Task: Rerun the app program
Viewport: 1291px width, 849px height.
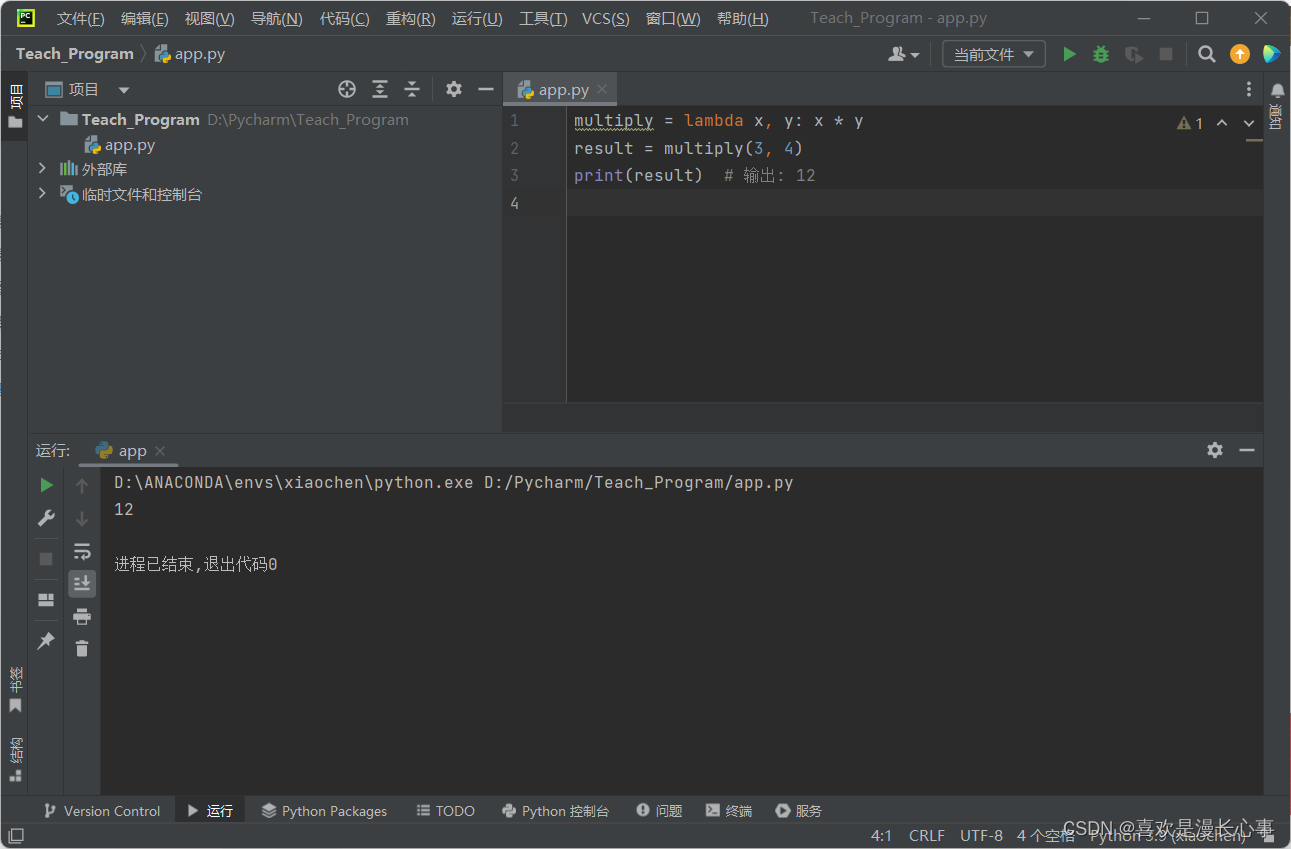Action: click(x=46, y=484)
